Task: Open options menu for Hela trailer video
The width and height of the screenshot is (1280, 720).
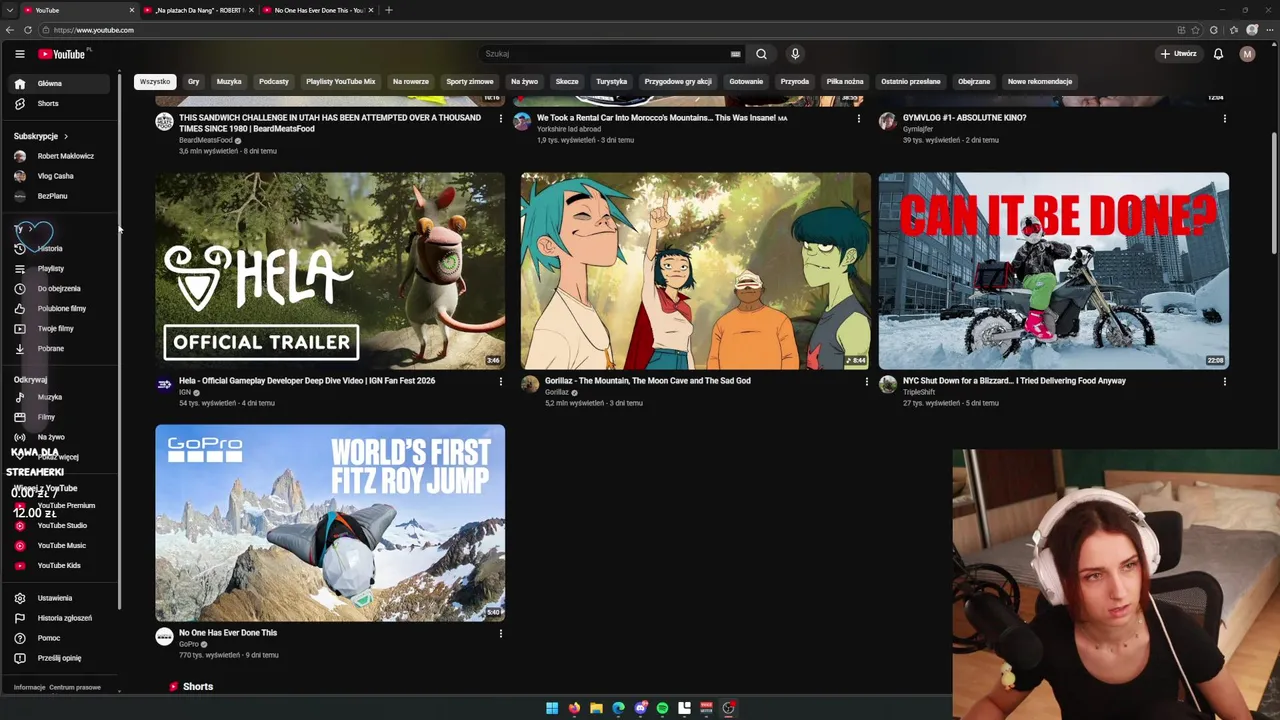Action: [x=501, y=381]
